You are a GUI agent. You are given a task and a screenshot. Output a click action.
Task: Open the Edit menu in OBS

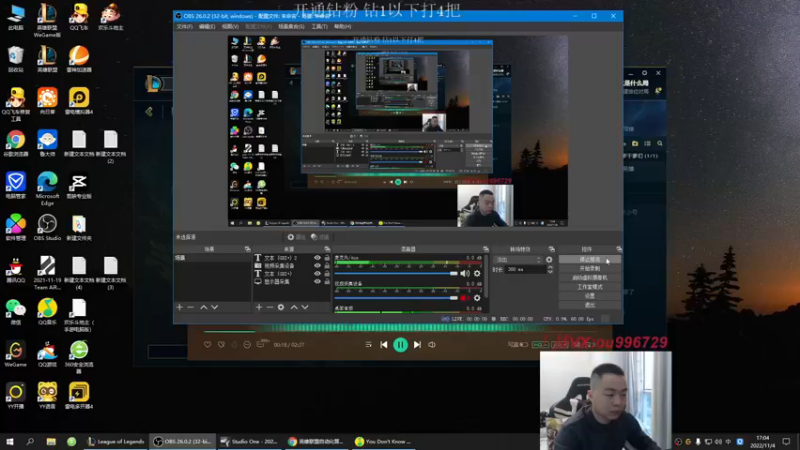click(x=207, y=27)
